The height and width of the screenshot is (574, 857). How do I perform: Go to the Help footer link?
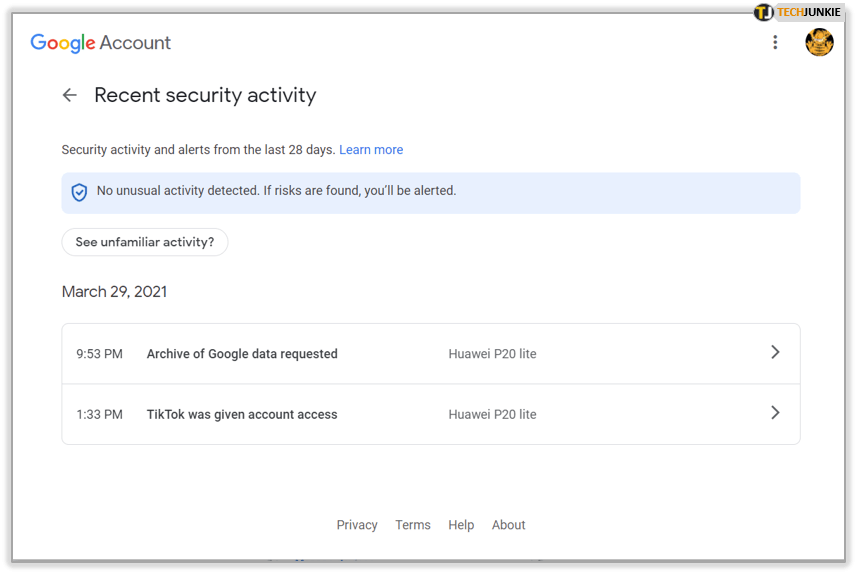click(x=461, y=525)
